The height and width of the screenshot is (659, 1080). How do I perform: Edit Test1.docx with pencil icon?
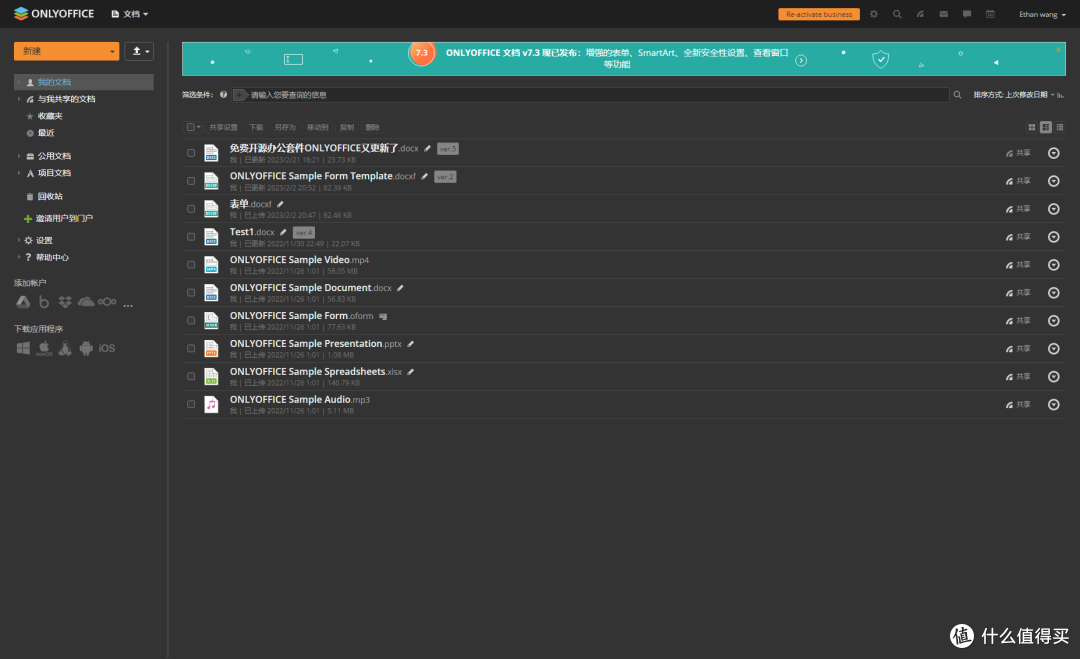pyautogui.click(x=283, y=232)
